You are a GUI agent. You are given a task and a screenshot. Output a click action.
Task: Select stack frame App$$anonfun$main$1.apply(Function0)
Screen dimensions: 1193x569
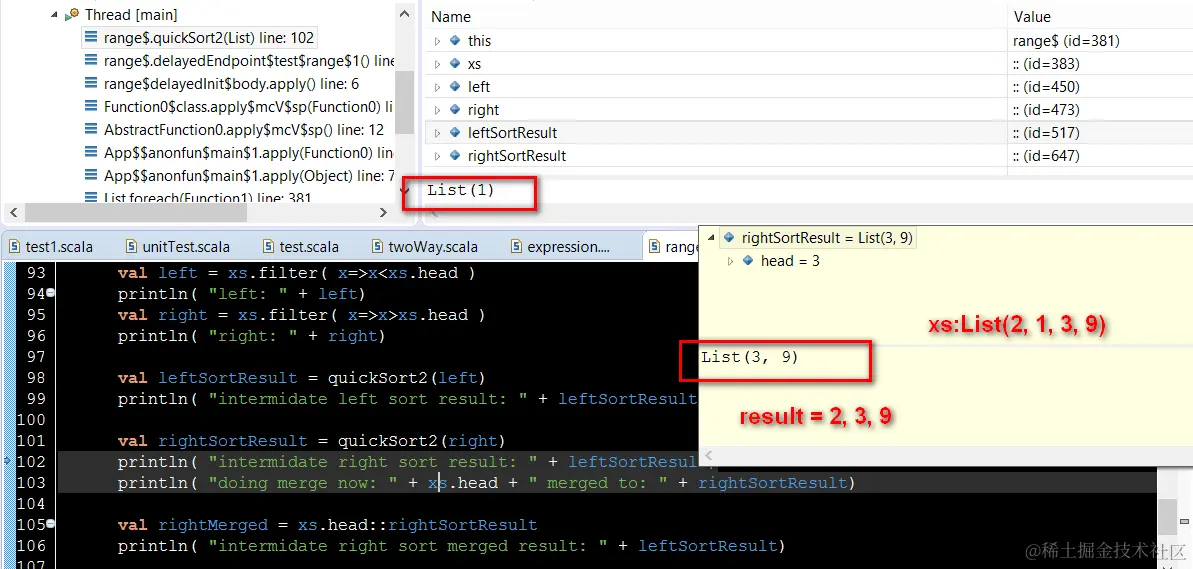pyautogui.click(x=248, y=152)
